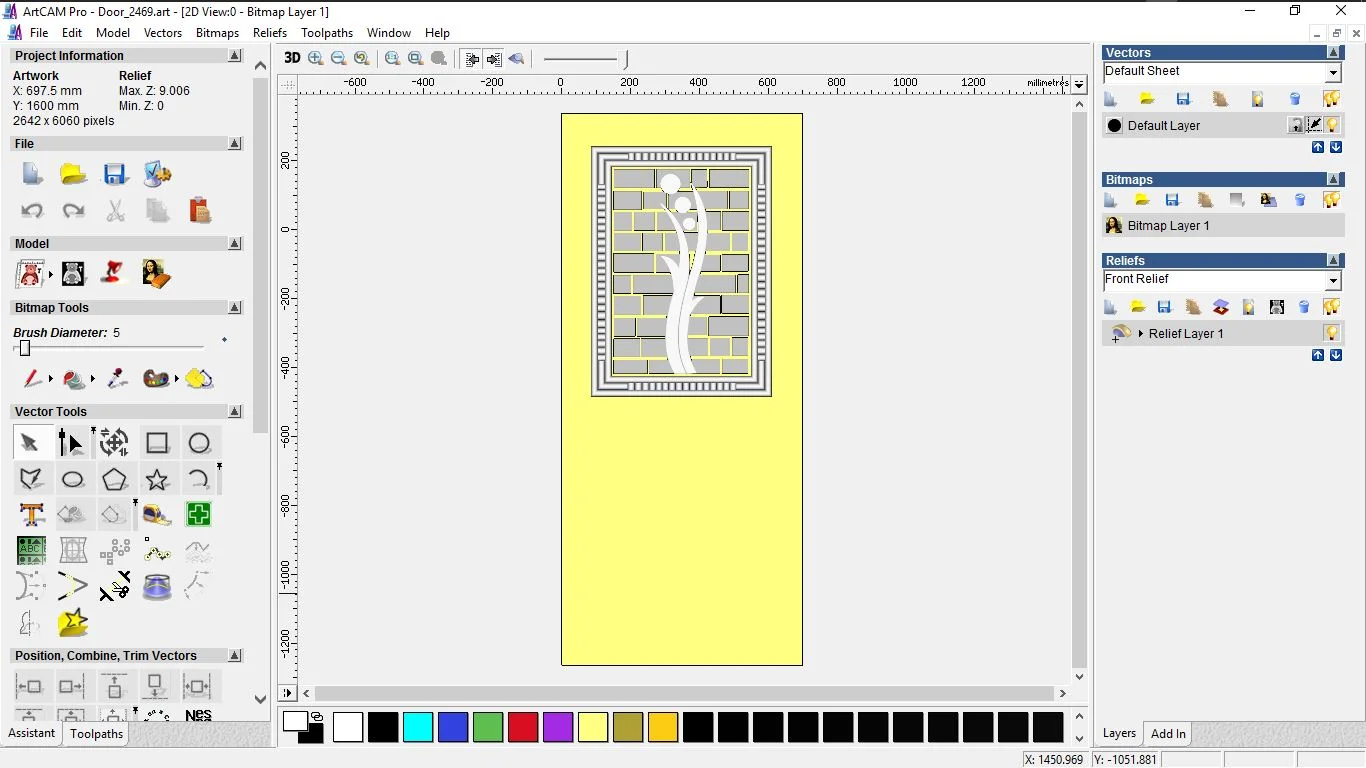This screenshot has width=1366, height=768.
Task: Click the Create Ellipse tool icon
Action: 73,479
